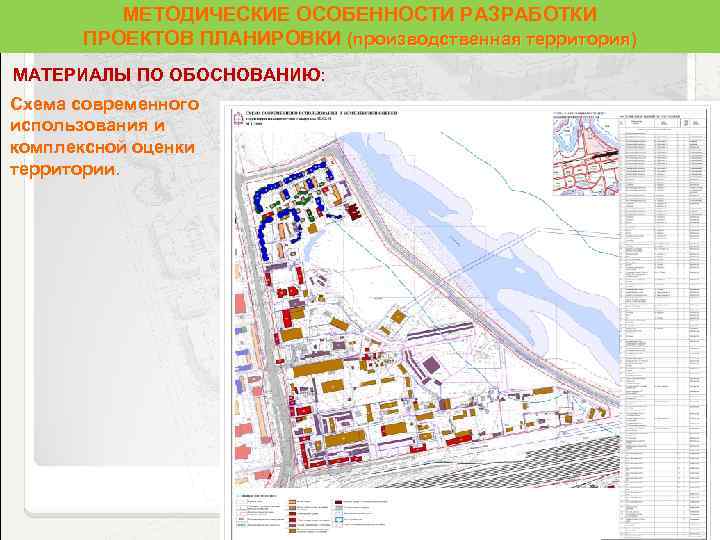Click the text line 'использования и'

pyautogui.click(x=87, y=125)
